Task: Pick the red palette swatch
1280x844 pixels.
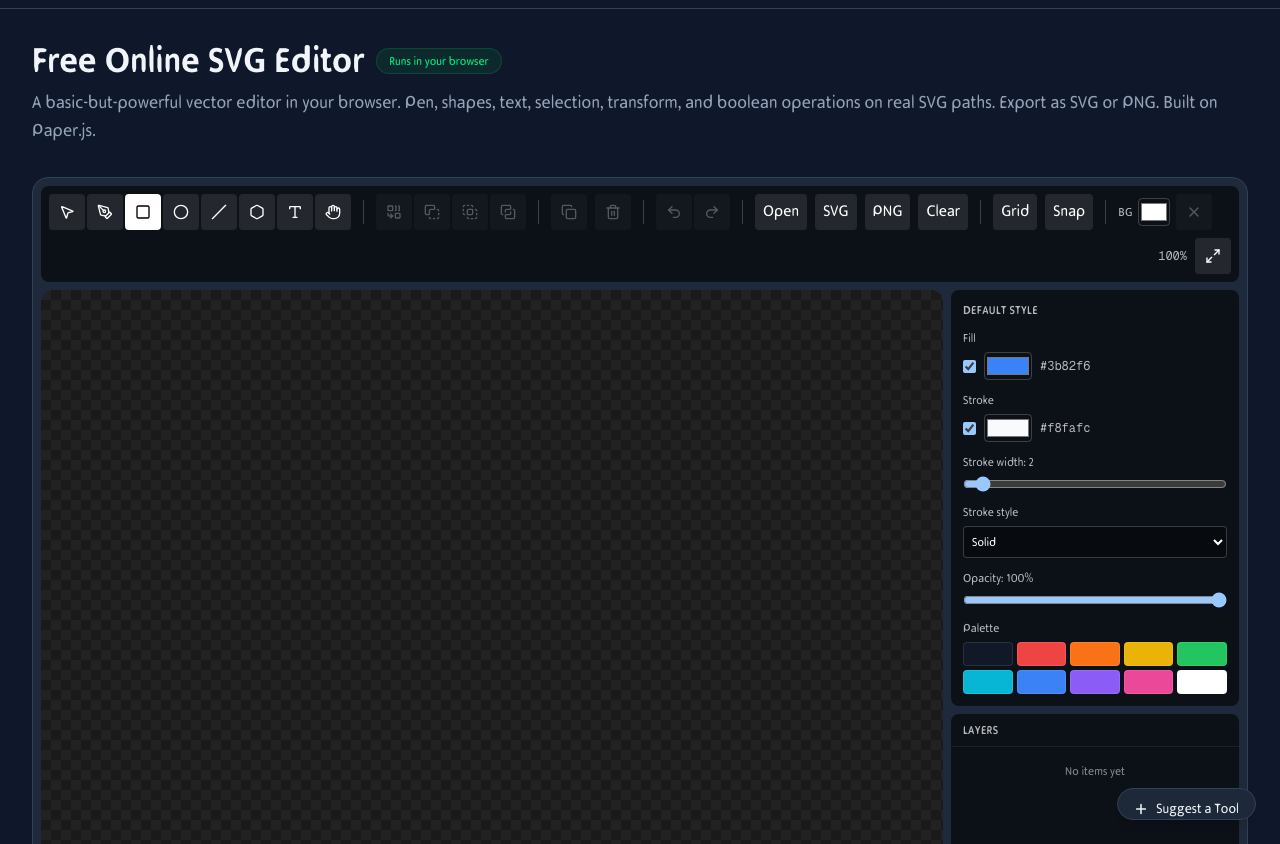Action: pyautogui.click(x=1042, y=654)
